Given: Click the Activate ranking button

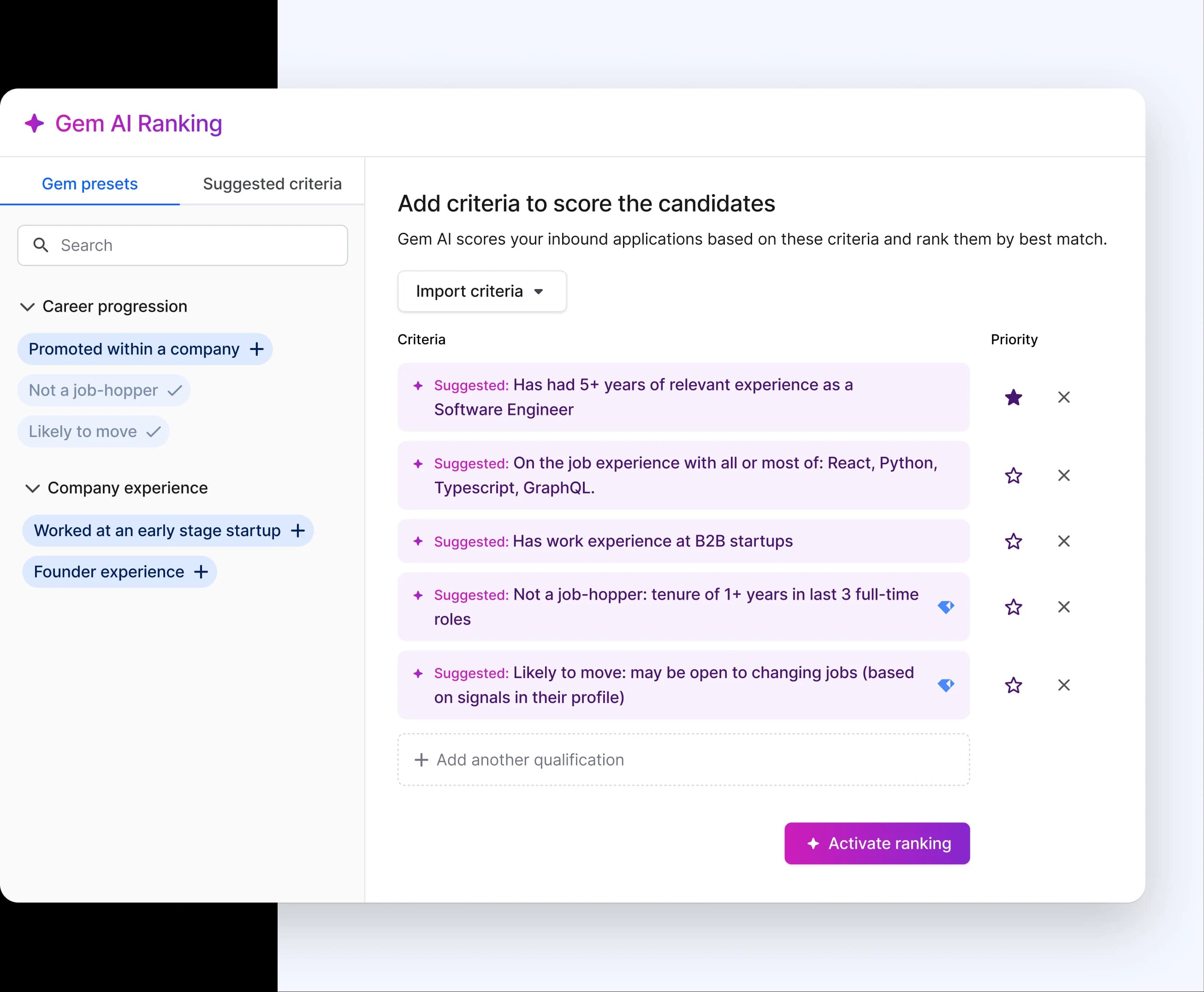Looking at the screenshot, I should 877,843.
